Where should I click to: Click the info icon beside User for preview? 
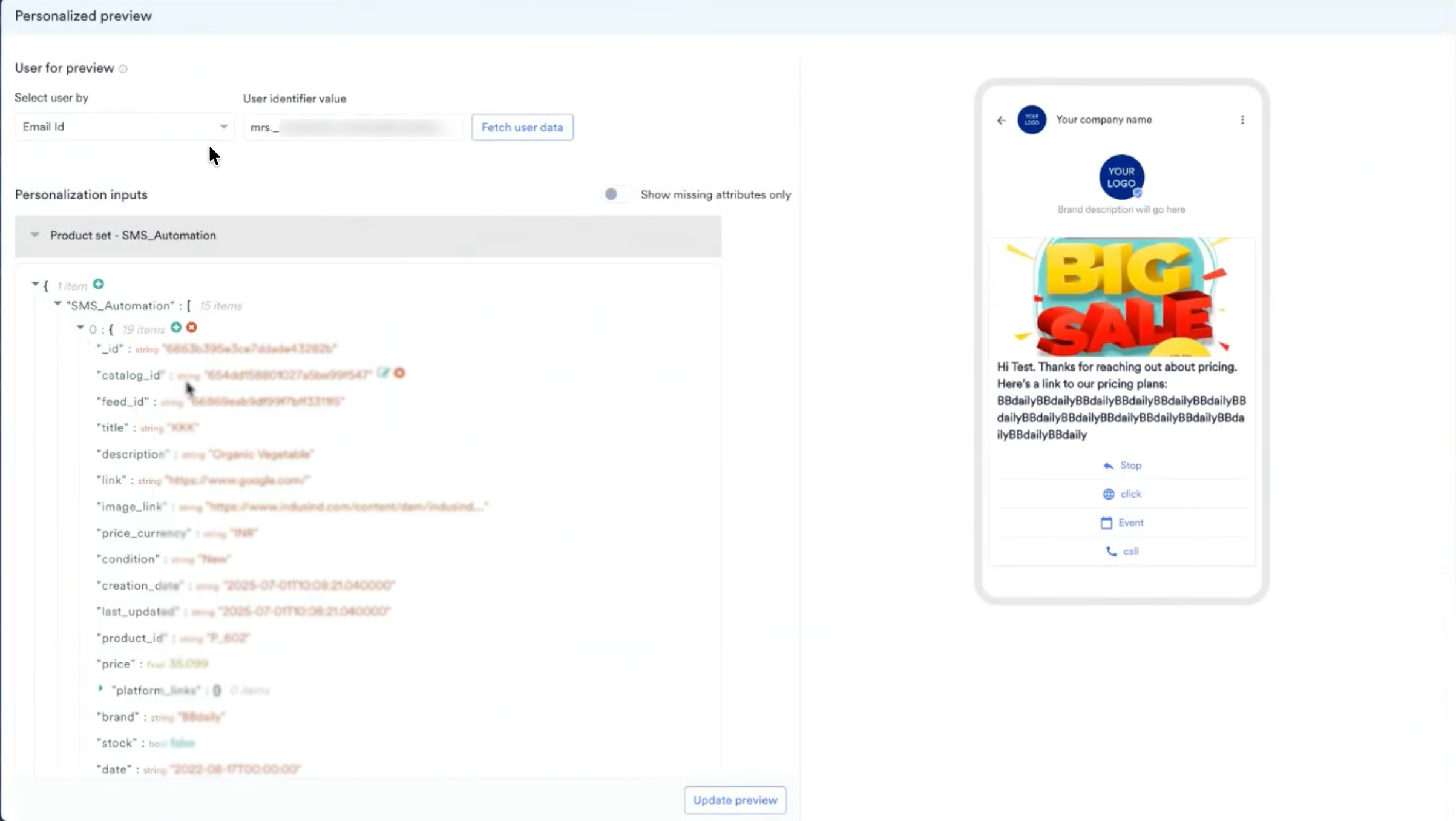[x=123, y=68]
